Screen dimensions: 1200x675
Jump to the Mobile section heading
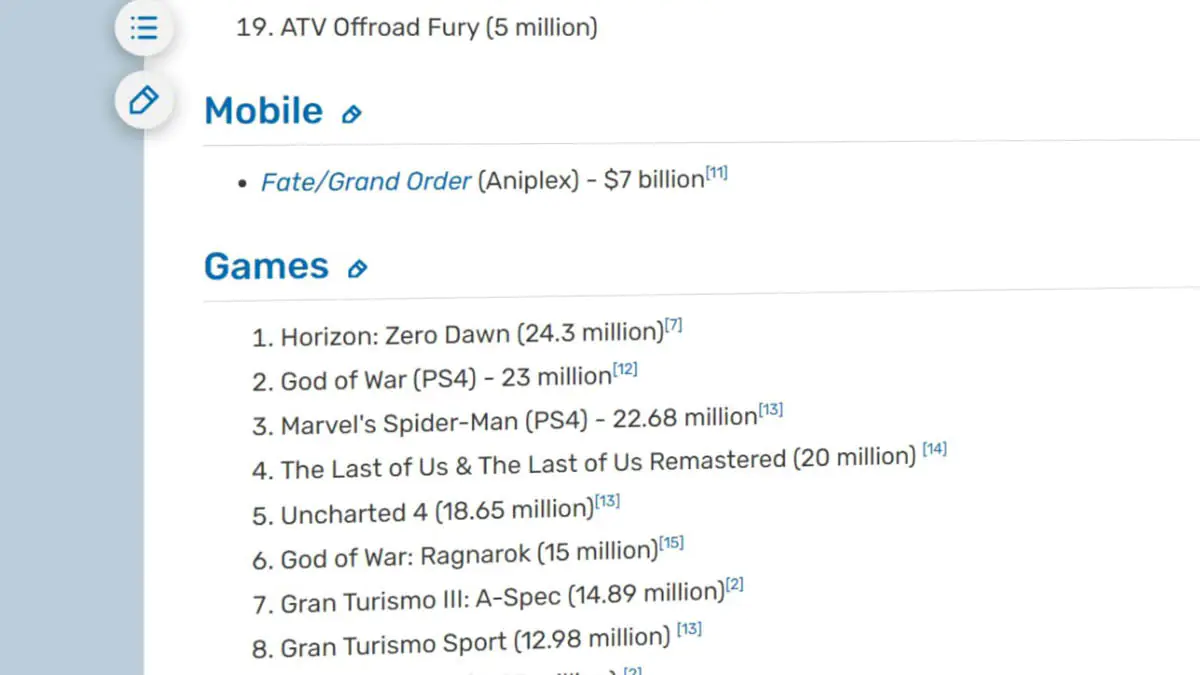263,111
